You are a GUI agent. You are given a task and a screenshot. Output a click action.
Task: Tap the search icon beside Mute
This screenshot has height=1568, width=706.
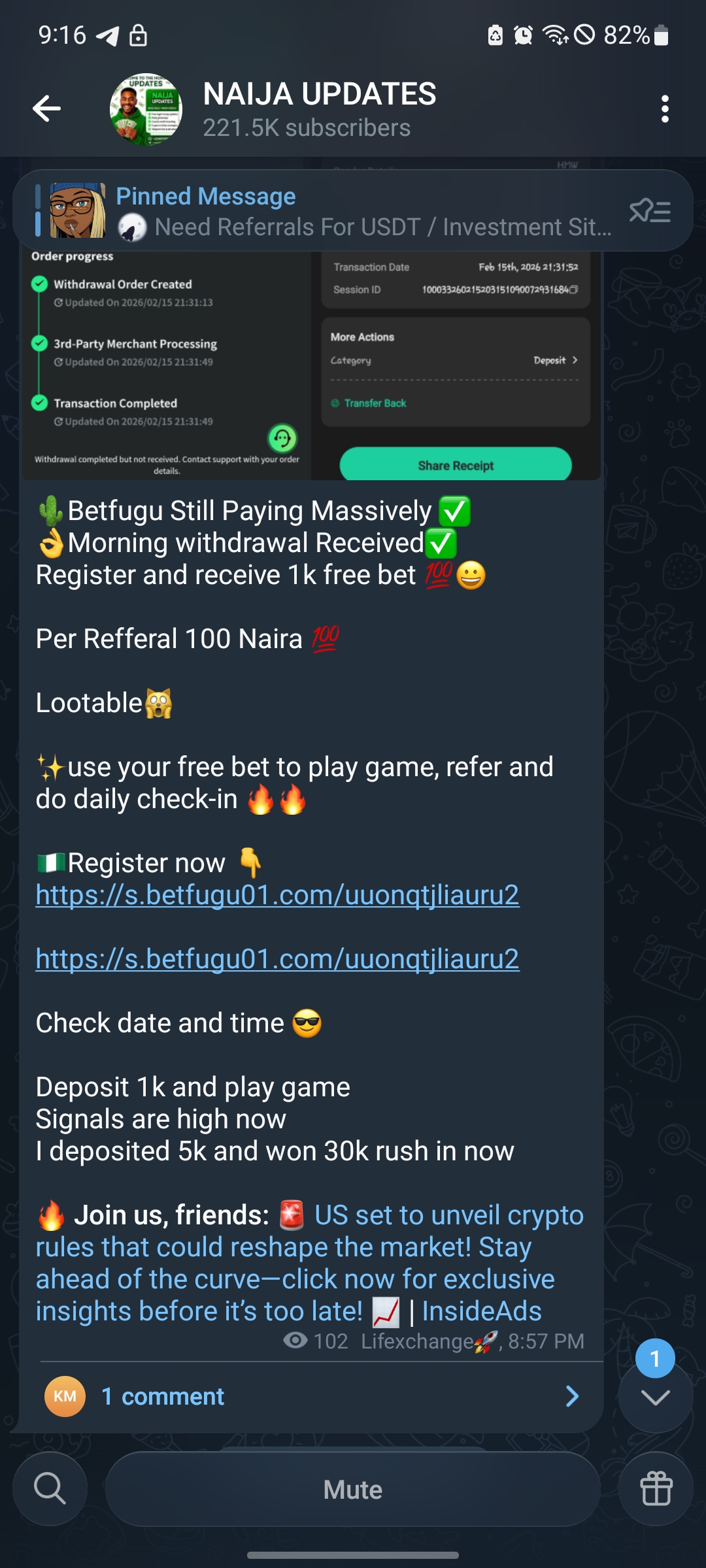coord(50,1489)
